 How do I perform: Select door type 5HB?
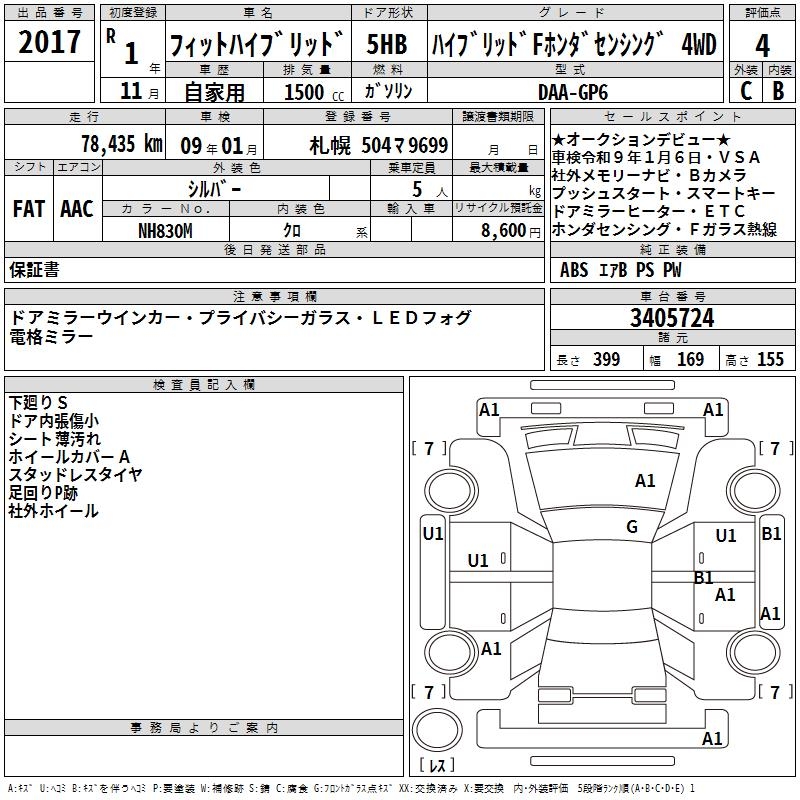(x=387, y=44)
